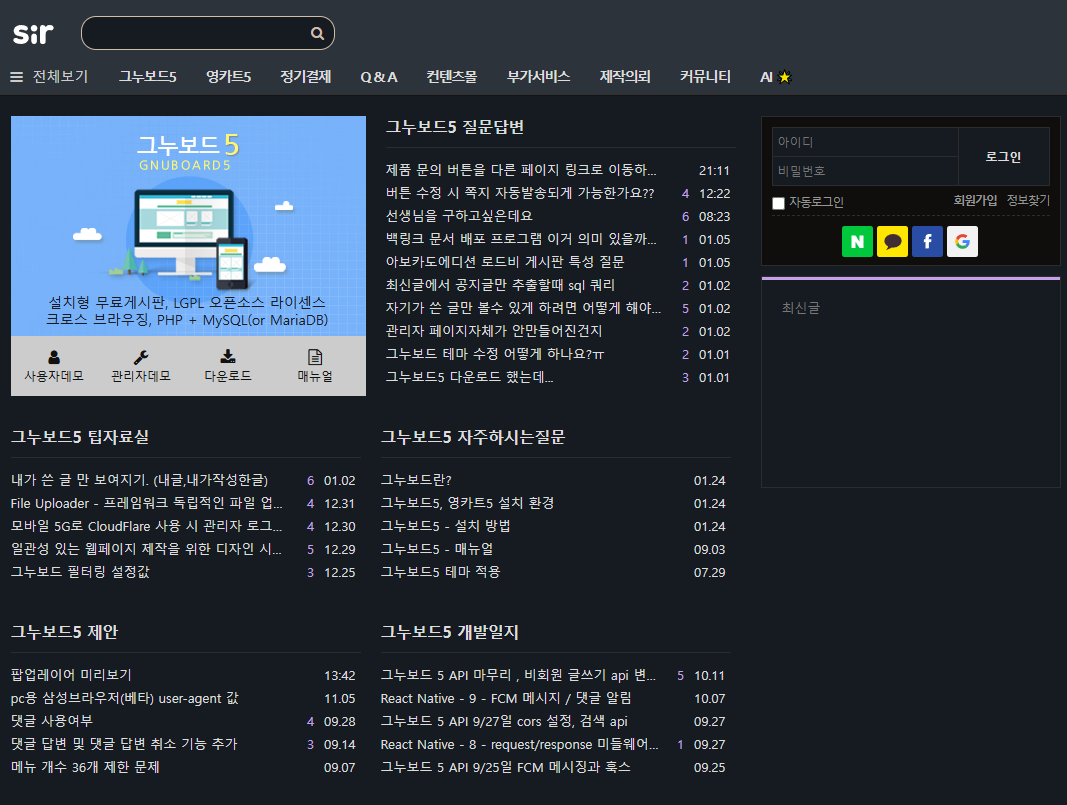This screenshot has height=805, width=1067.
Task: Click the 정보찾기 link
Action: pos(1028,201)
